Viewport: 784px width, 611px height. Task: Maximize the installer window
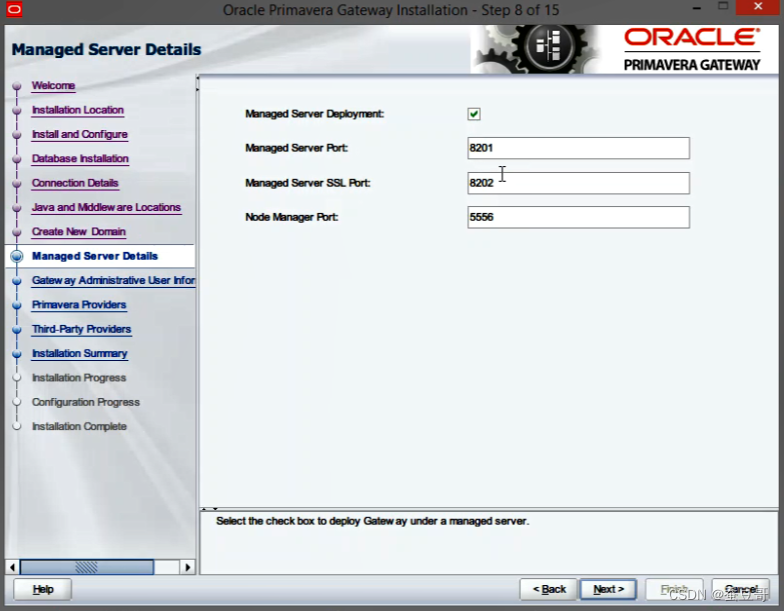click(723, 6)
